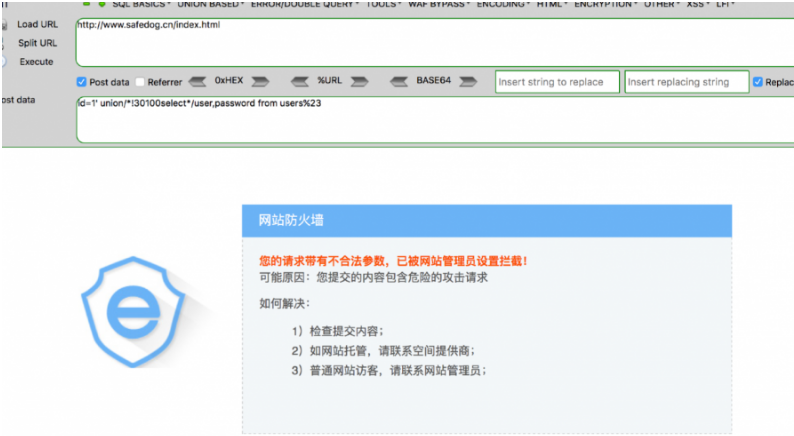Click the BASE64 encode right arrow
The width and height of the screenshot is (794, 436).
coord(468,81)
